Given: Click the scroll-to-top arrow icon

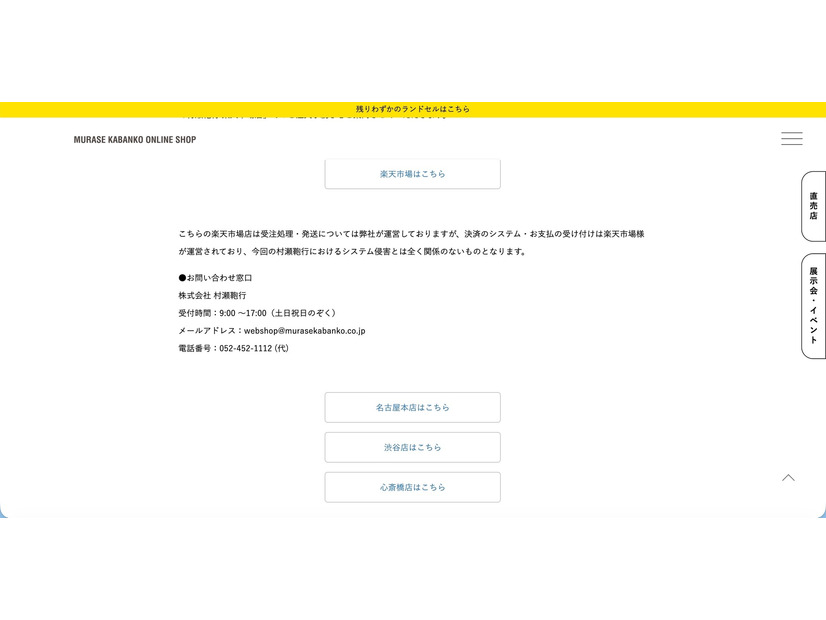Looking at the screenshot, I should [x=788, y=478].
